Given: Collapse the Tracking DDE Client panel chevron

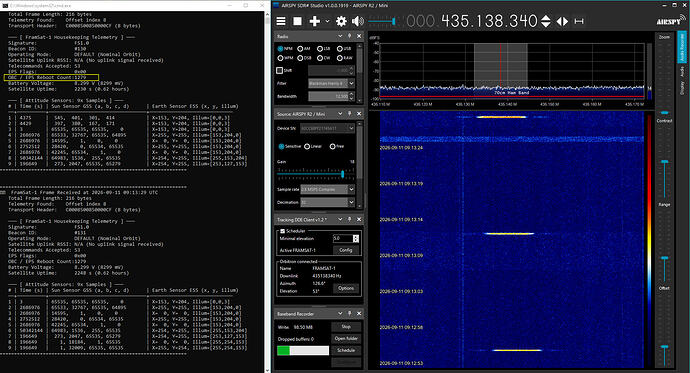Looking at the screenshot, I should click(340, 219).
